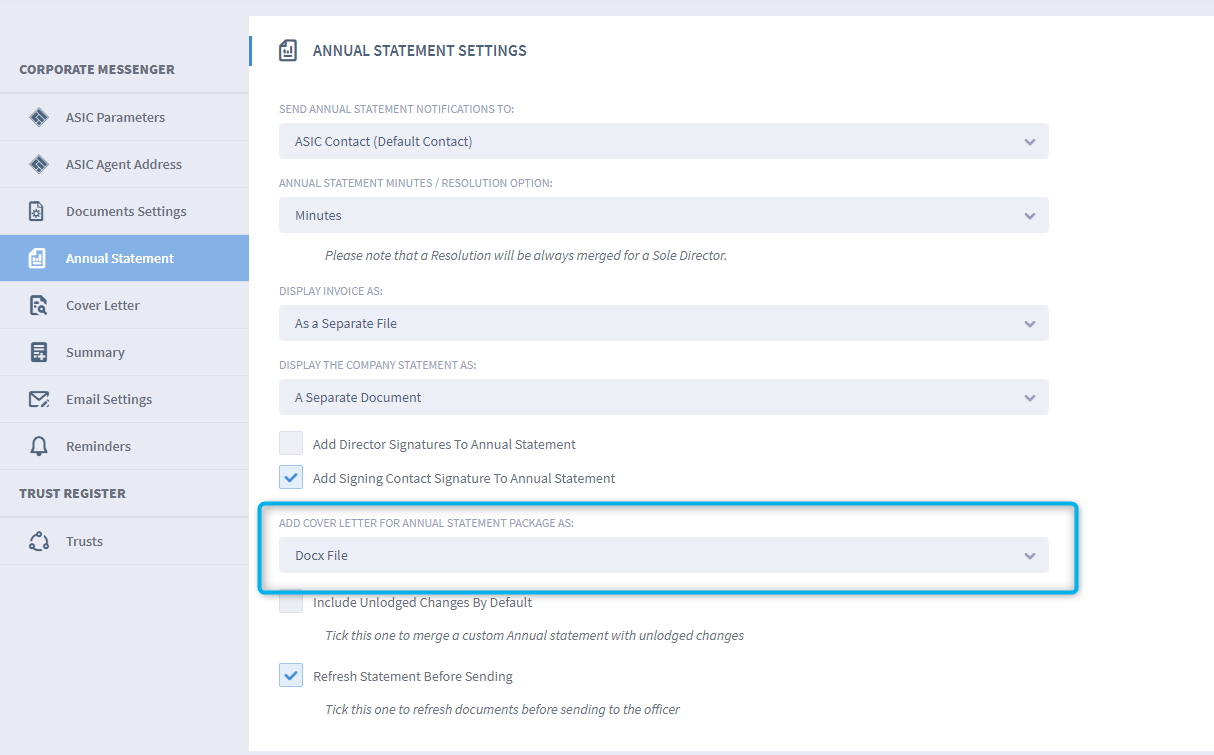This screenshot has width=1214, height=755.
Task: Click the Send Annual Statement Notifications To label
Action: click(397, 109)
